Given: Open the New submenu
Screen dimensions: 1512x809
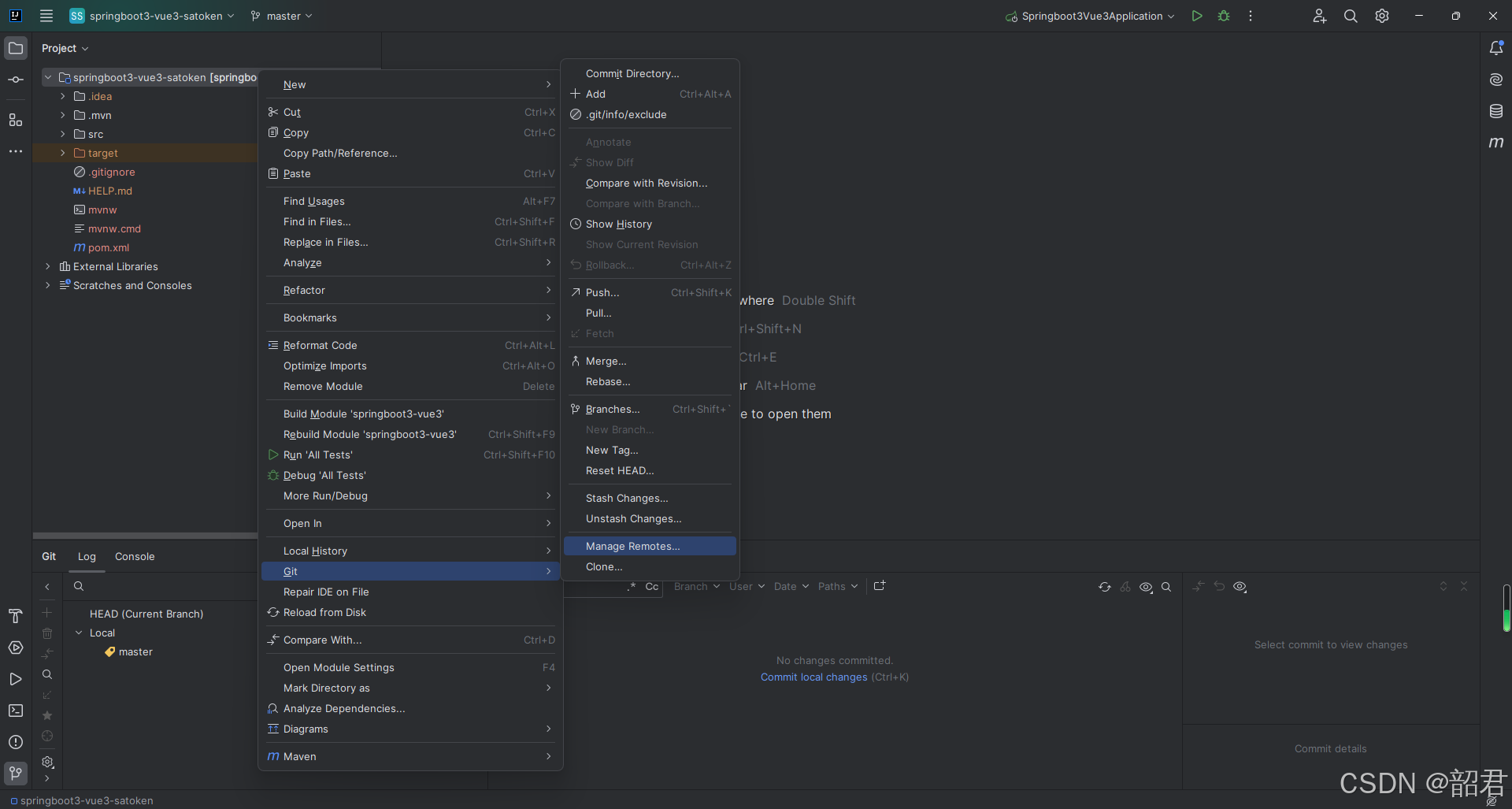Looking at the screenshot, I should tap(410, 84).
